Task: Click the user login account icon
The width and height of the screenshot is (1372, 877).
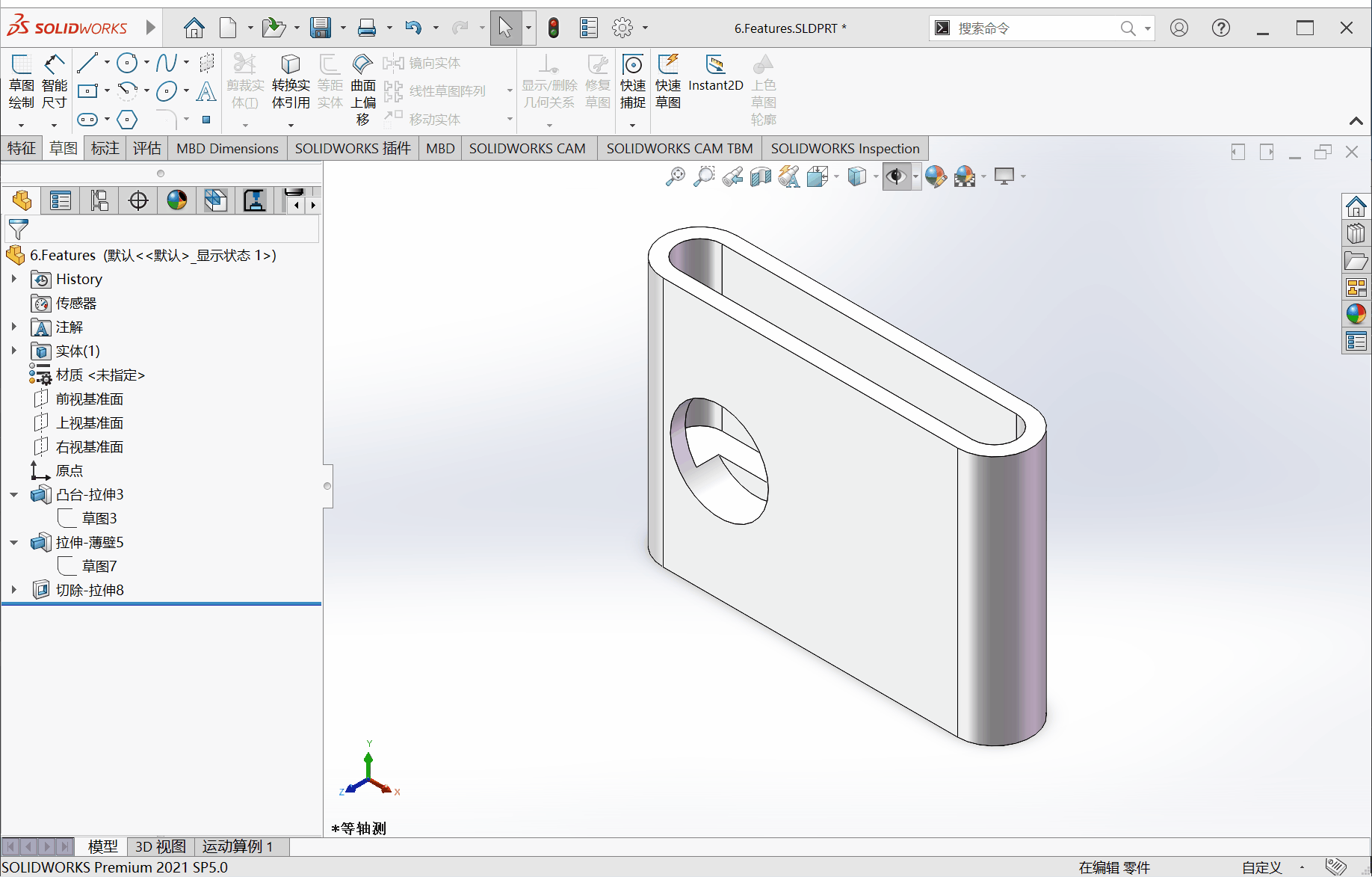Action: 1179,28
